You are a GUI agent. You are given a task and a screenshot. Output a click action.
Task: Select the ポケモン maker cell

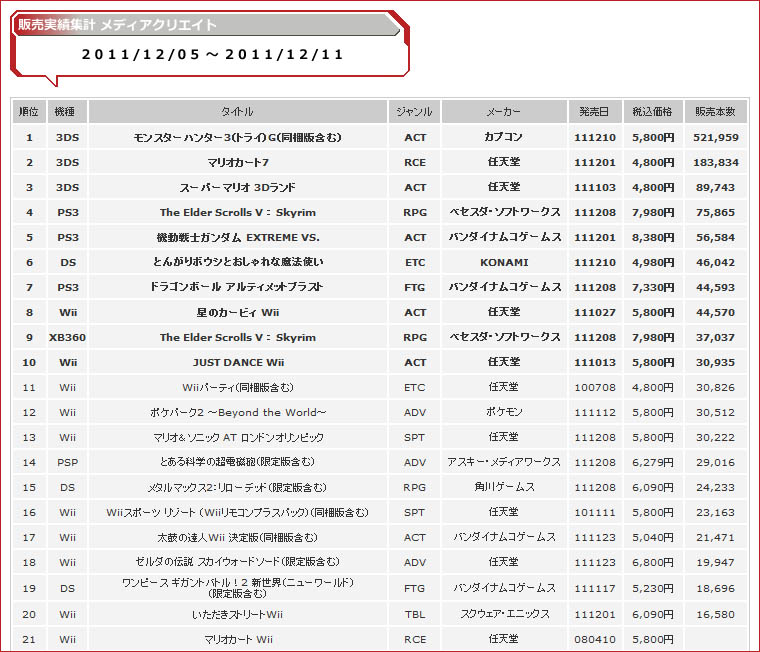[x=504, y=412]
